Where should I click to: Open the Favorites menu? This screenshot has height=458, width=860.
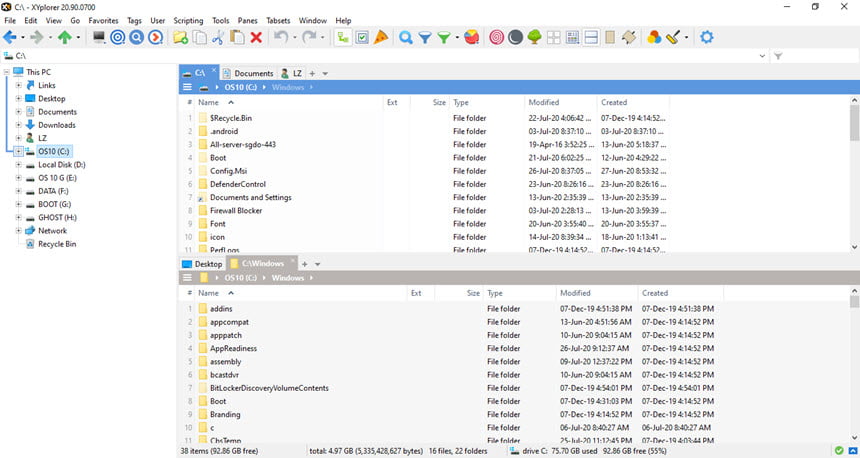click(x=104, y=20)
